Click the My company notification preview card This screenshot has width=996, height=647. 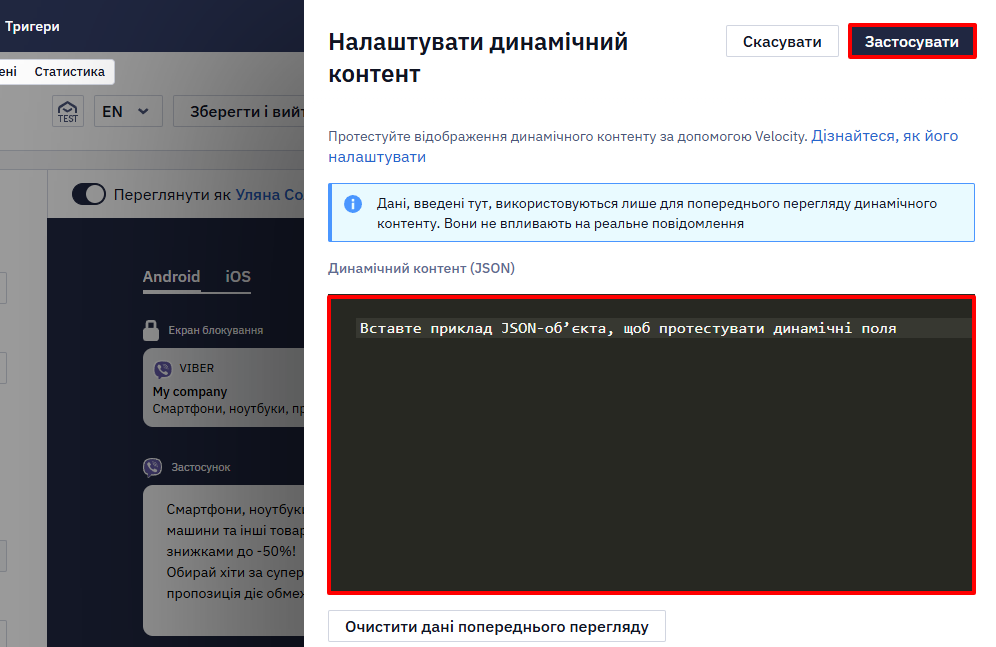coord(224,388)
